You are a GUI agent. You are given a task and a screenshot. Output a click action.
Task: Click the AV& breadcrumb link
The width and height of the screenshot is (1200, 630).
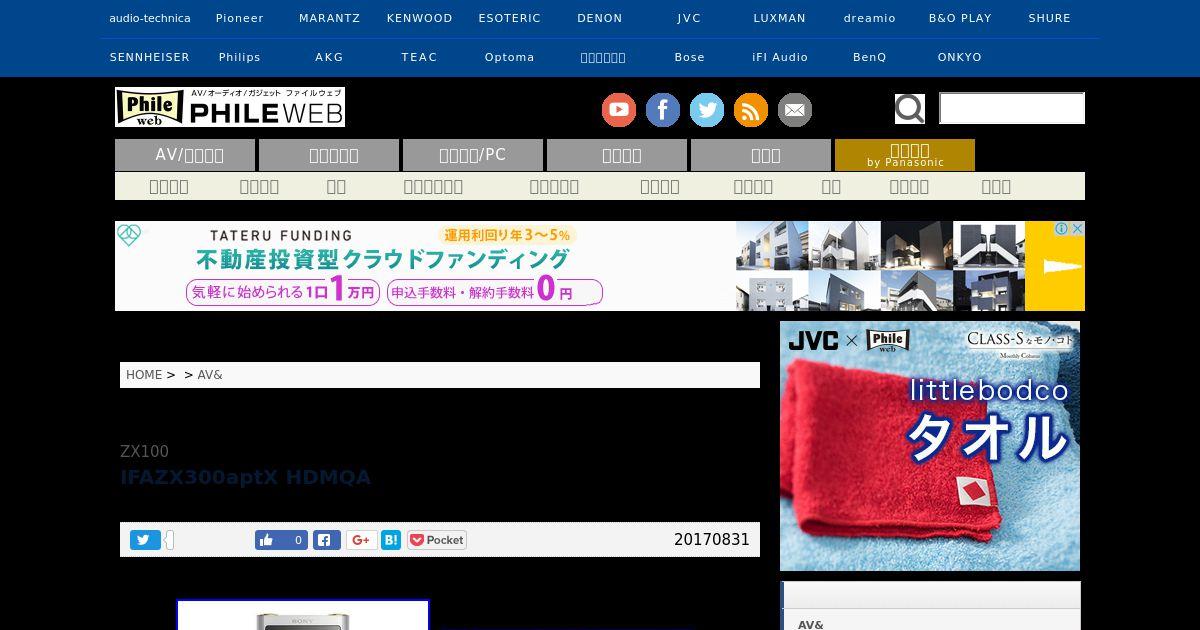click(x=210, y=375)
